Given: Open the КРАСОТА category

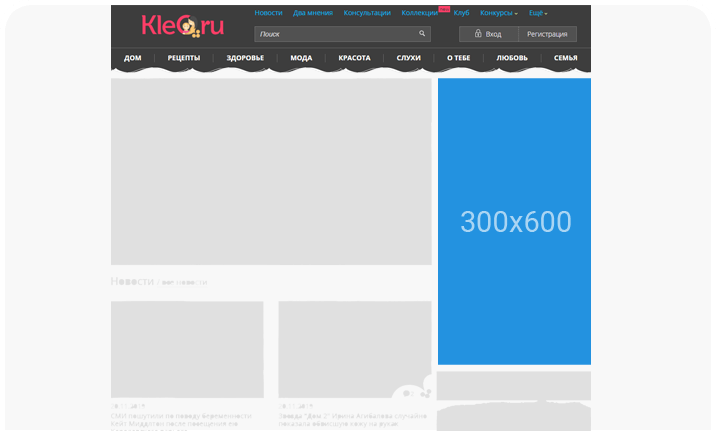Looking at the screenshot, I should (x=354, y=58).
